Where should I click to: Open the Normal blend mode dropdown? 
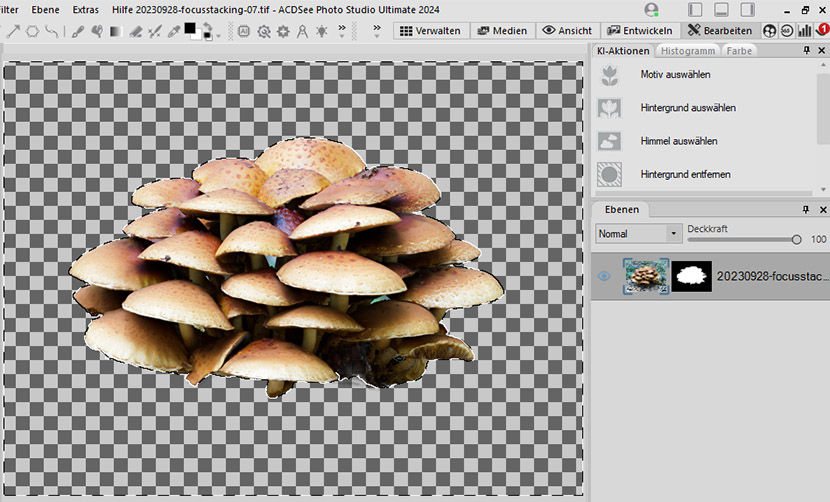(x=638, y=234)
